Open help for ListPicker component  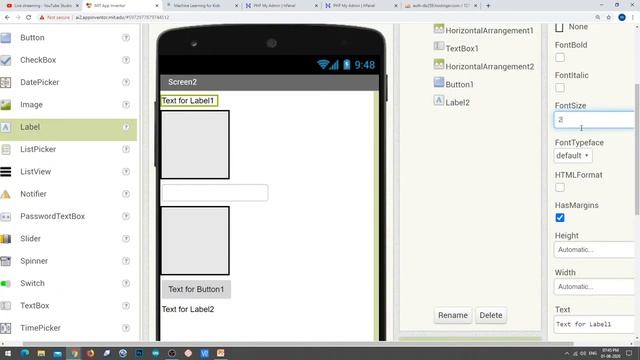[x=126, y=149]
